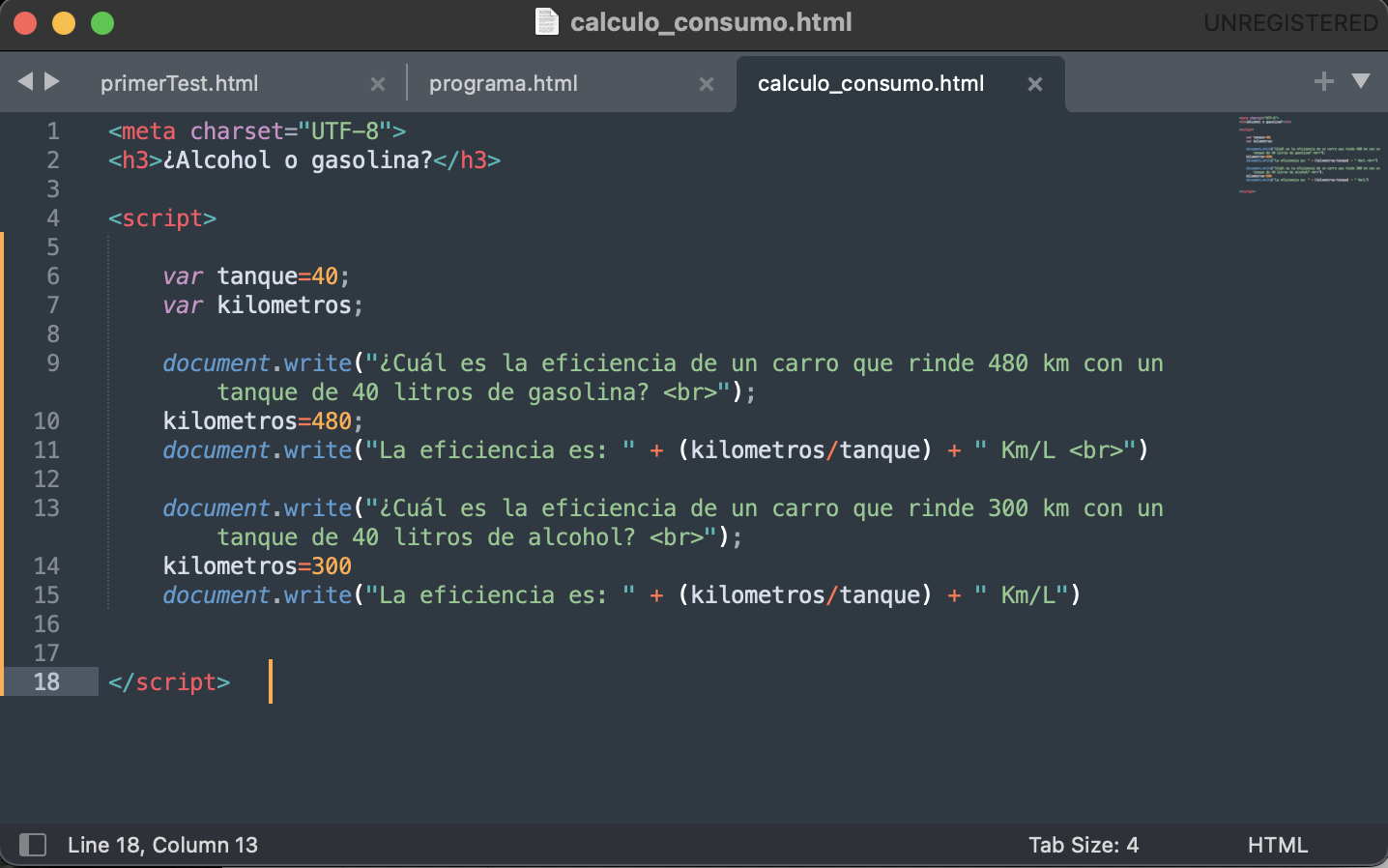Click the Line 18, Column 13 indicator
This screenshot has height=868, width=1388.
[162, 845]
